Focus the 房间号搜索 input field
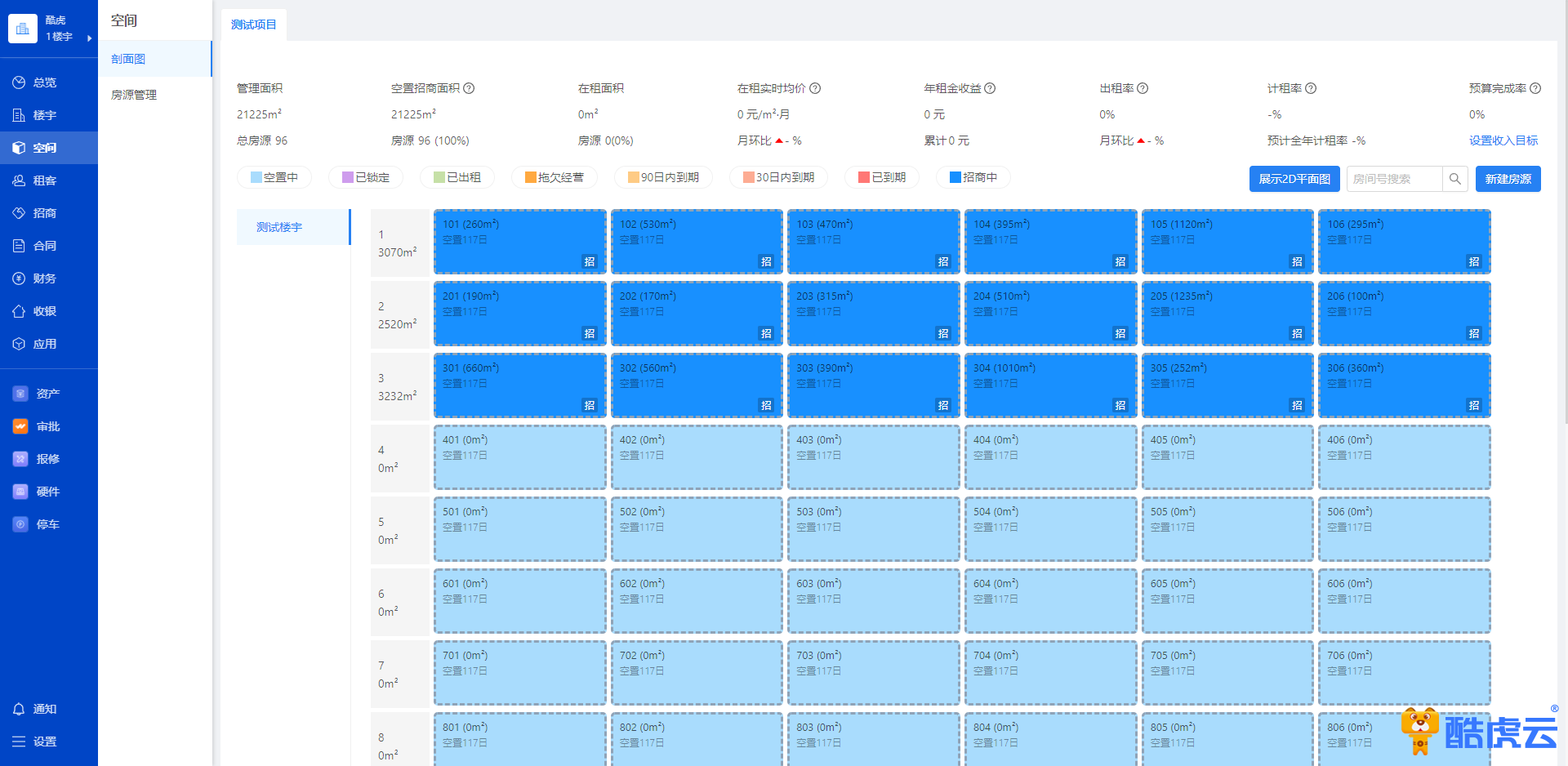 (1394, 179)
